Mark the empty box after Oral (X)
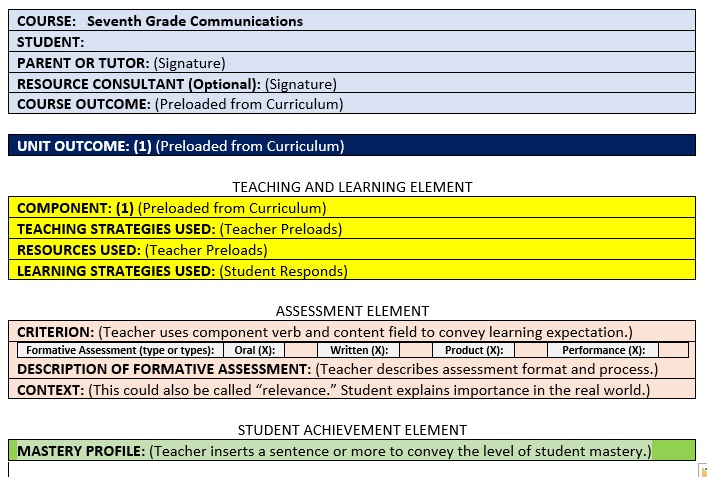This screenshot has width=707, height=477. [299, 350]
